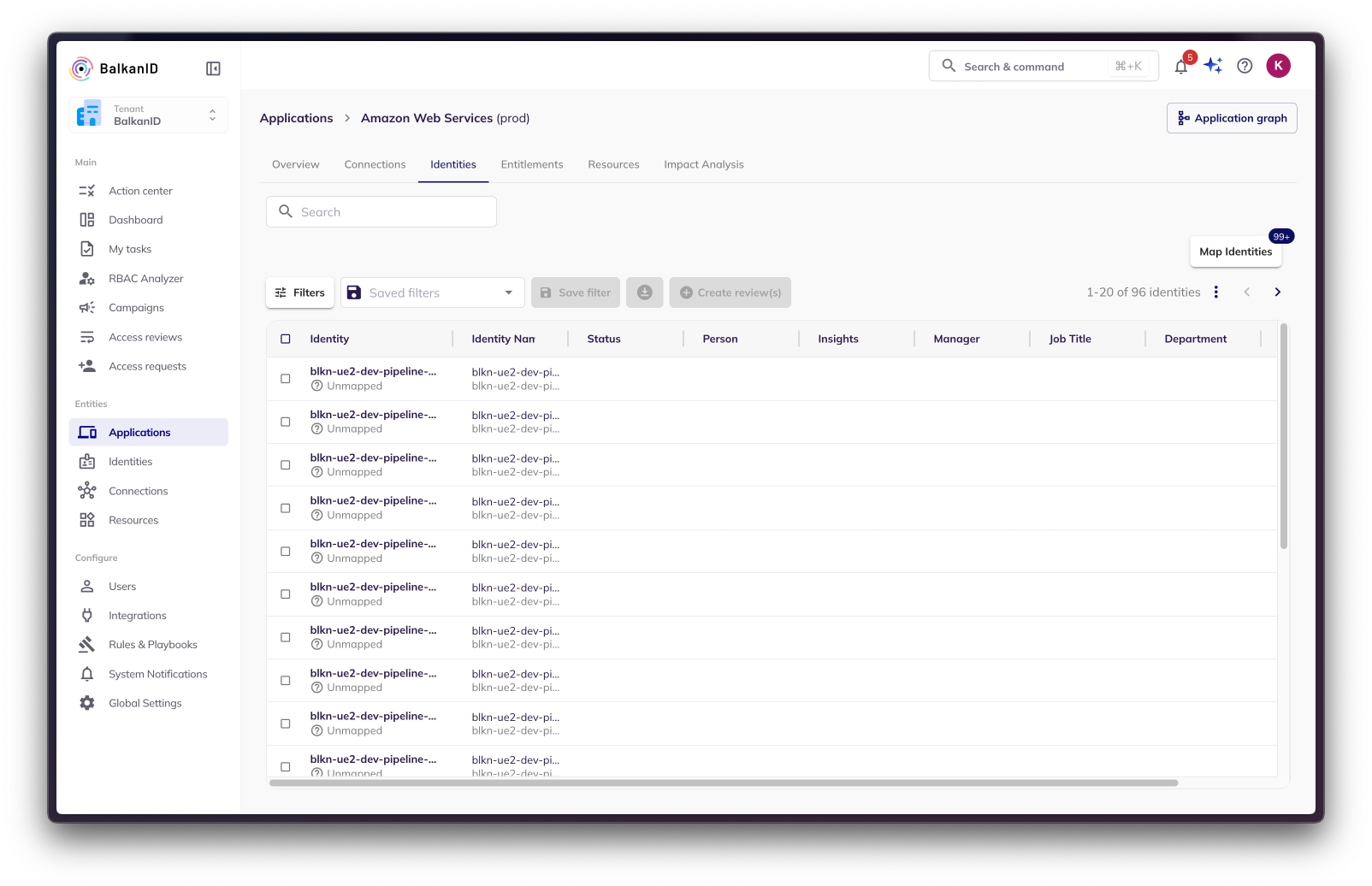Click the Status column header

coord(604,339)
